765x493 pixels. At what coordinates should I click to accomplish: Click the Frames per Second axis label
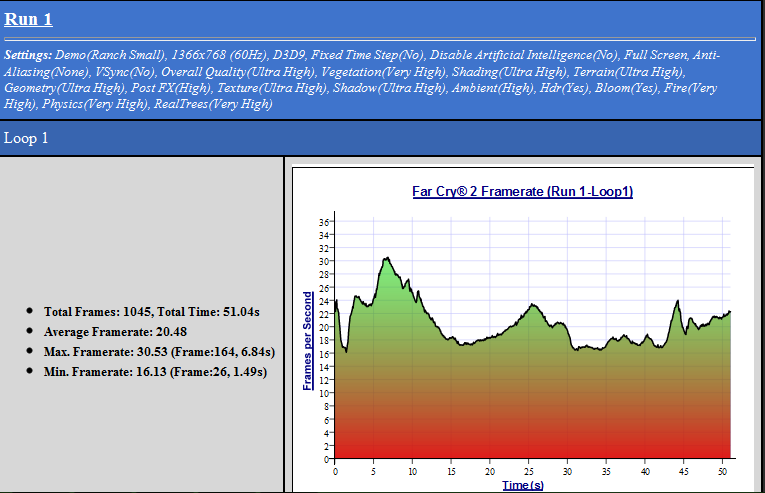(x=307, y=341)
